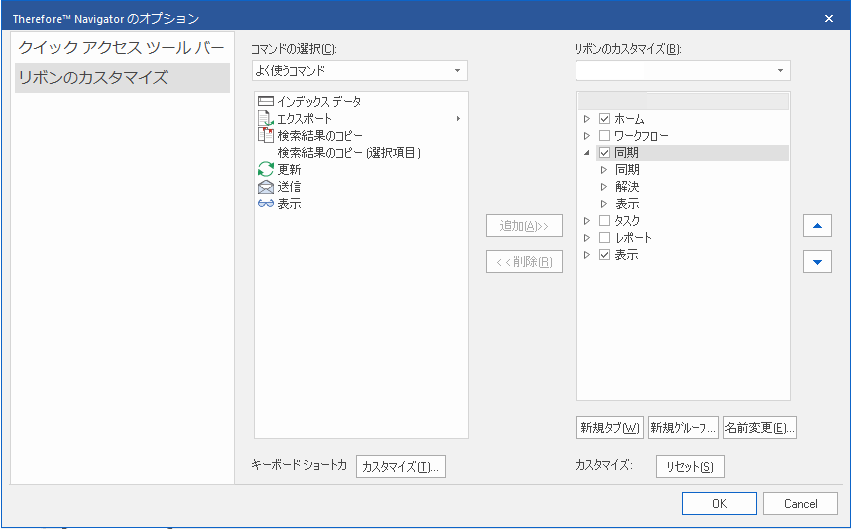851x529 pixels.
Task: Click the インデックス データ command icon
Action: 265,101
